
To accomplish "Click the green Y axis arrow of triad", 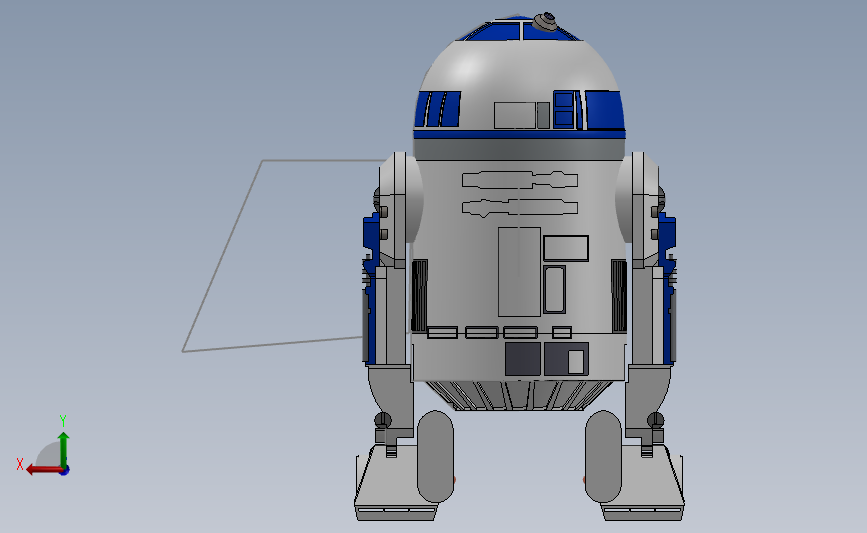I will pos(63,449).
